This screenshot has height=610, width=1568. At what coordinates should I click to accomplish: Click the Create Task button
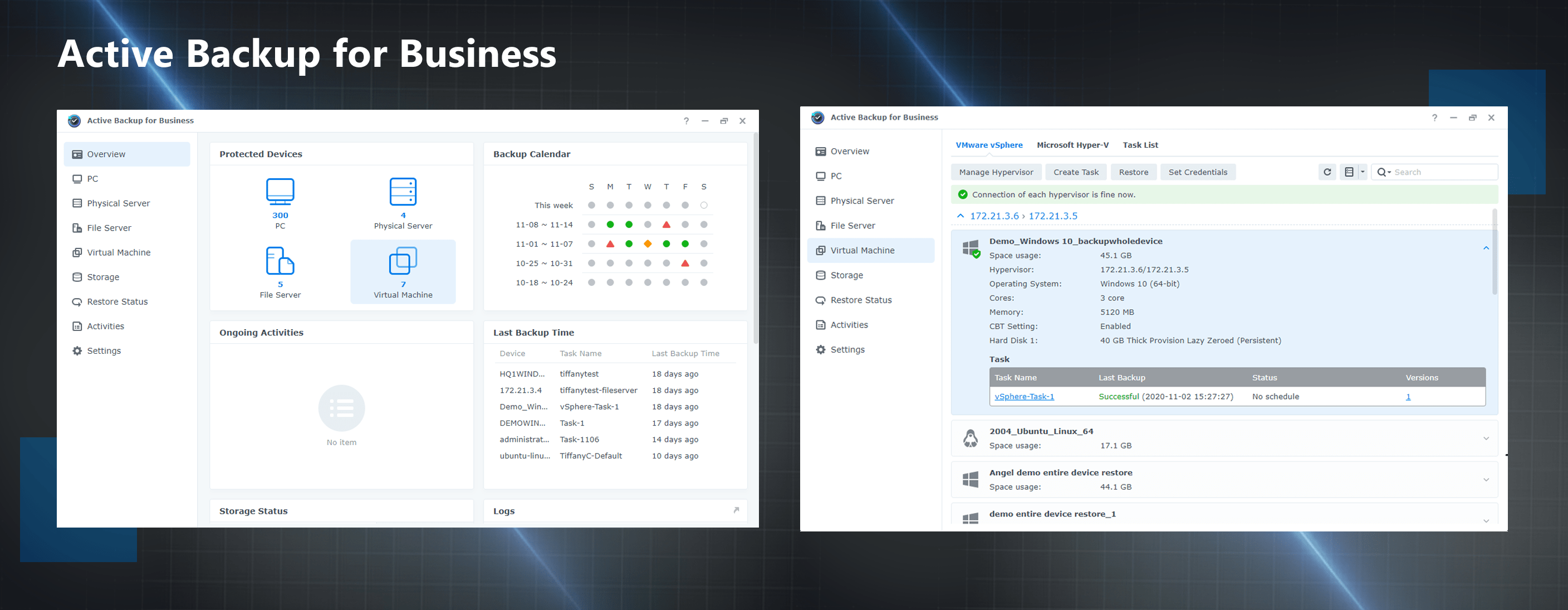pyautogui.click(x=1076, y=172)
